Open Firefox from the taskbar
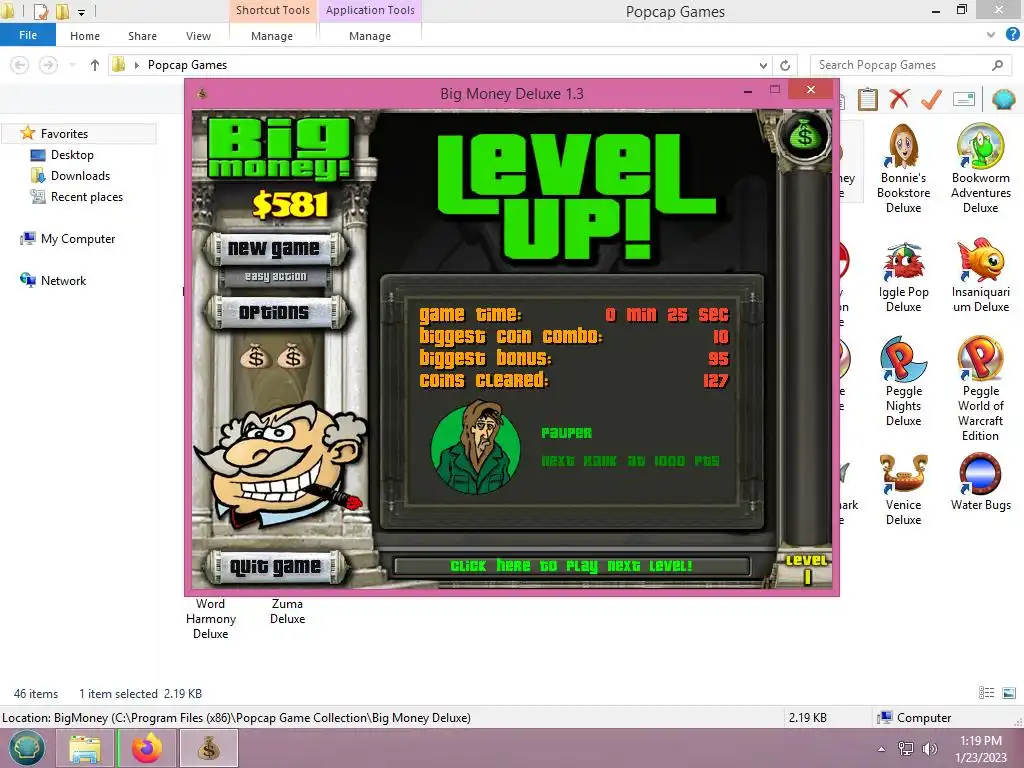This screenshot has height=768, width=1024. point(146,748)
